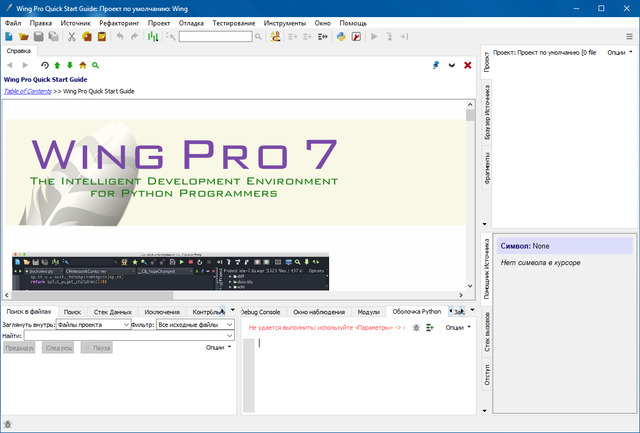Click the bug icon in Python shell panel
The width and height of the screenshot is (640, 433).
tap(415, 327)
